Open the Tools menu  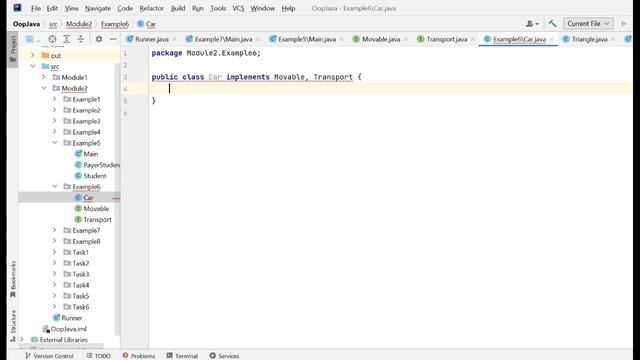click(x=218, y=8)
